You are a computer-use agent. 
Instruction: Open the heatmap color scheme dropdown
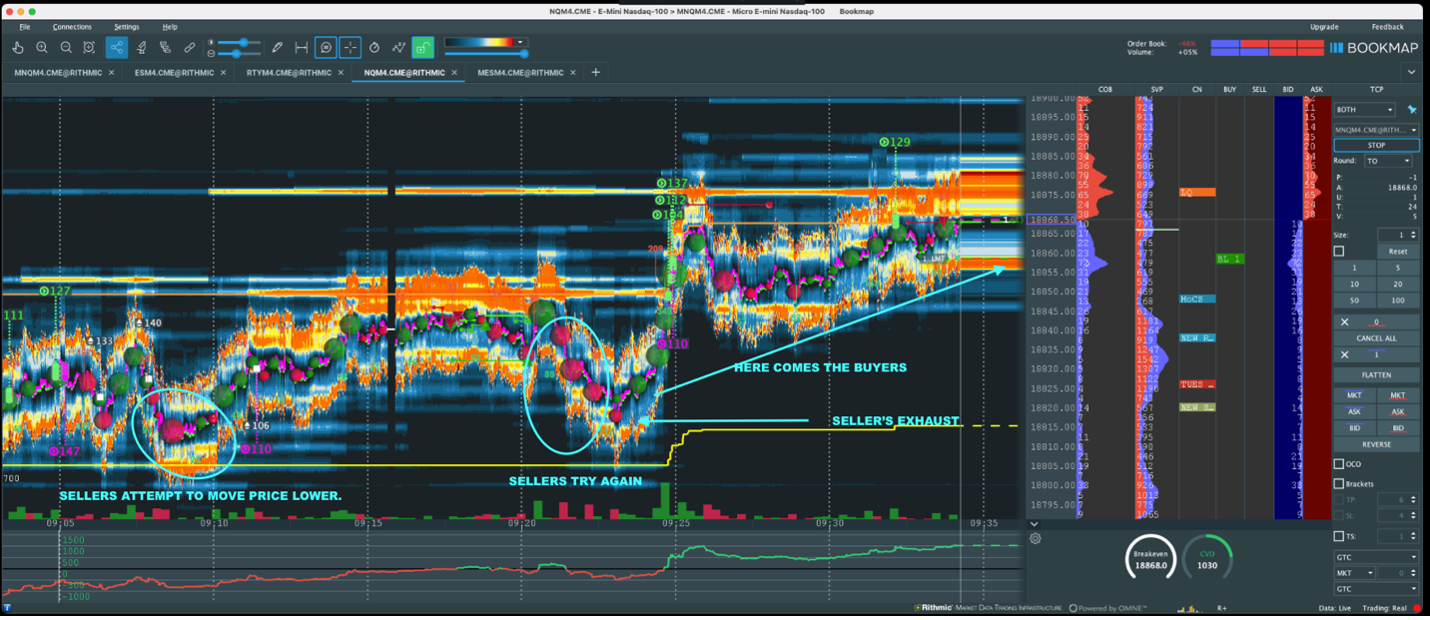(520, 42)
